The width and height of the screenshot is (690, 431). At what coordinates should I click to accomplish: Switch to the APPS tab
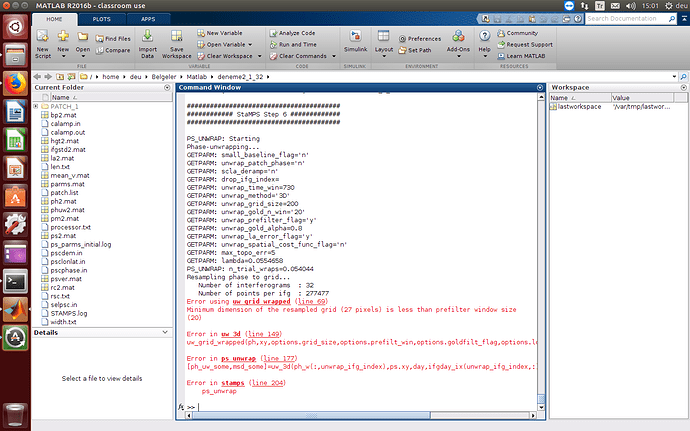click(148, 19)
